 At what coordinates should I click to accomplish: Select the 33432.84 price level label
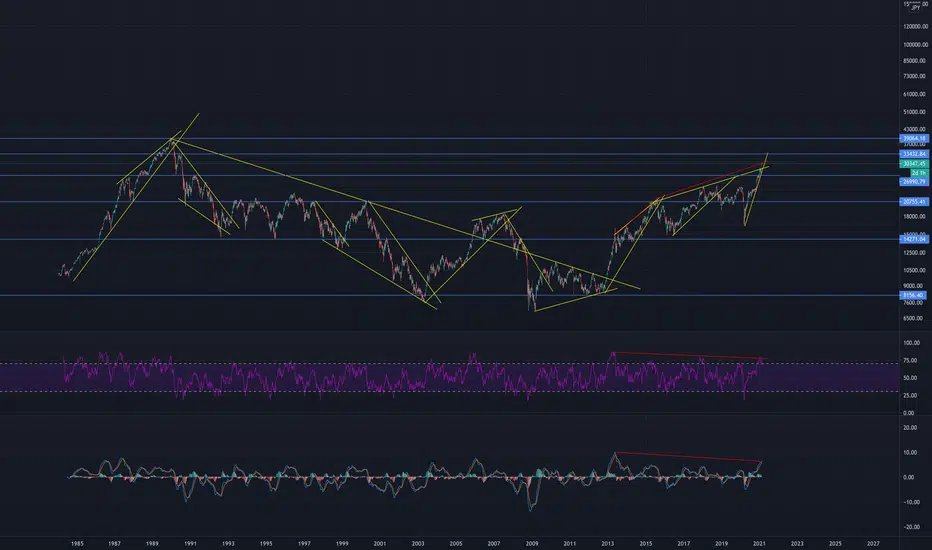pos(914,154)
